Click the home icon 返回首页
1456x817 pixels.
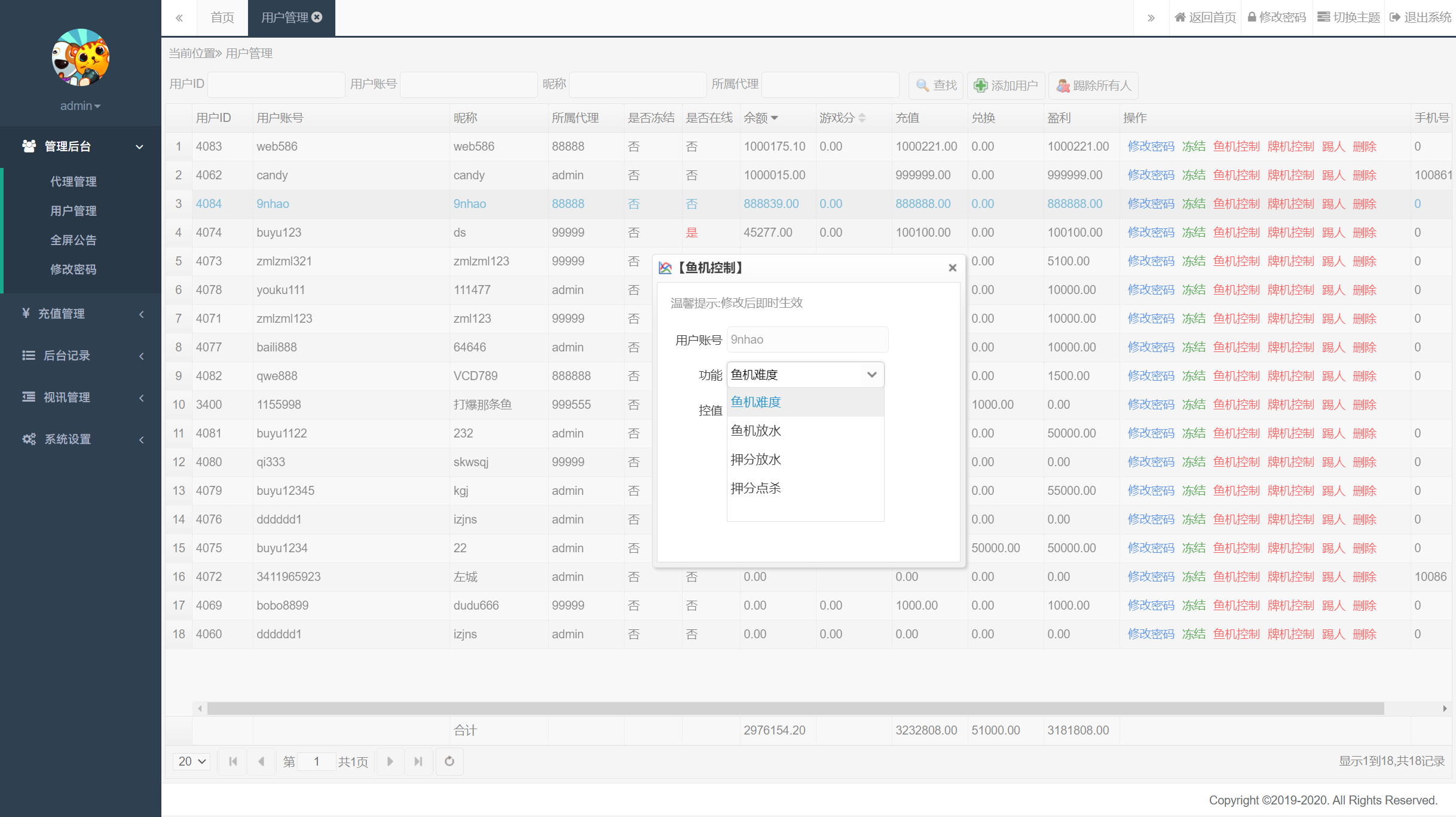1180,17
